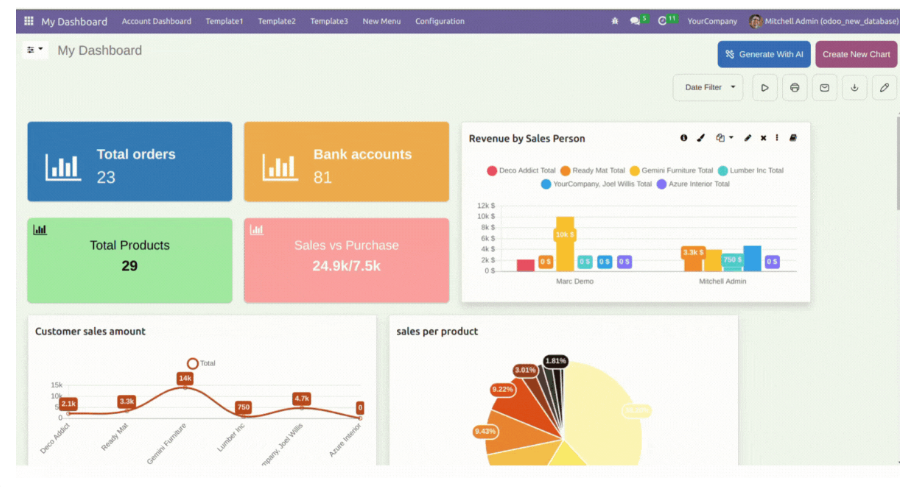Open Total orders tile
This screenshot has height=487, width=910.
(129, 161)
